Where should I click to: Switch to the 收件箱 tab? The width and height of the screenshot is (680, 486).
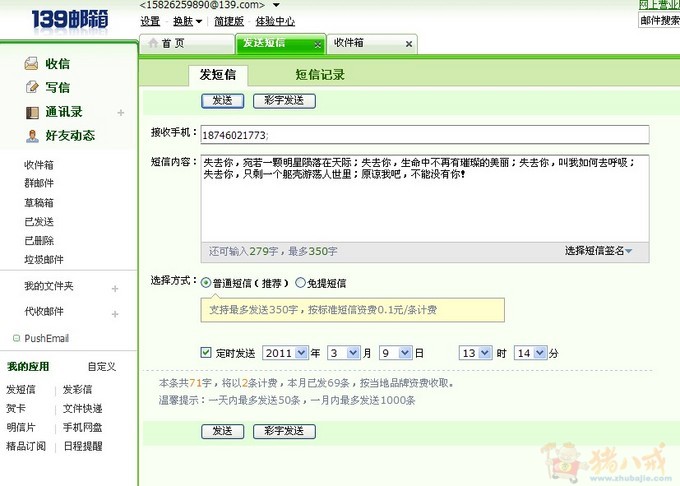tap(372, 43)
